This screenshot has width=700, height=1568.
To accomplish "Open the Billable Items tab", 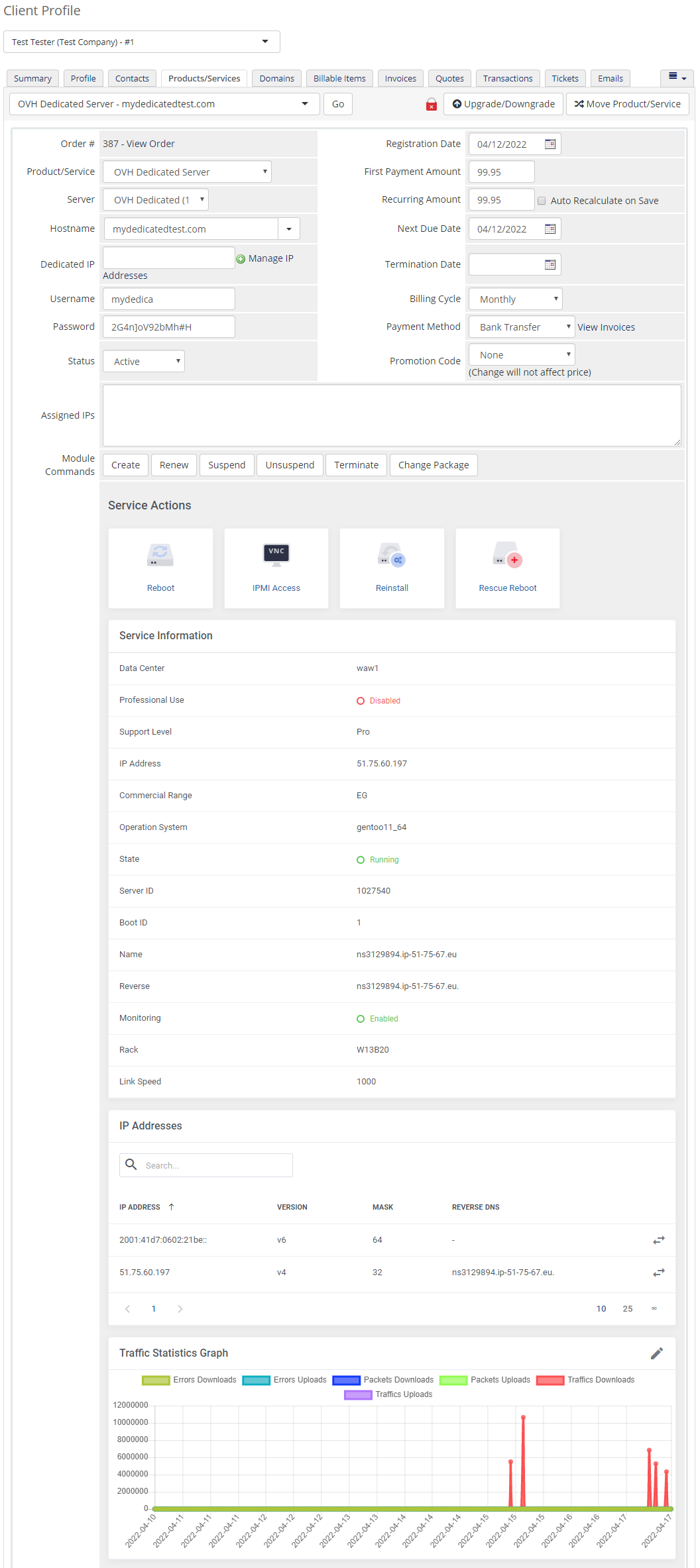I will [x=339, y=78].
